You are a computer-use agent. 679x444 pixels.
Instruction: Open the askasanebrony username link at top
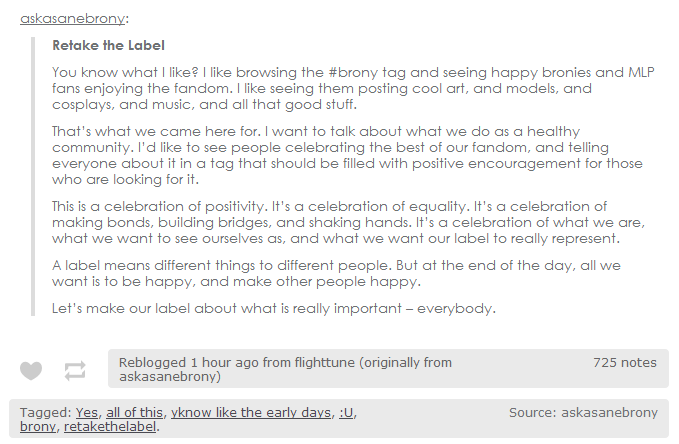pos(72,19)
